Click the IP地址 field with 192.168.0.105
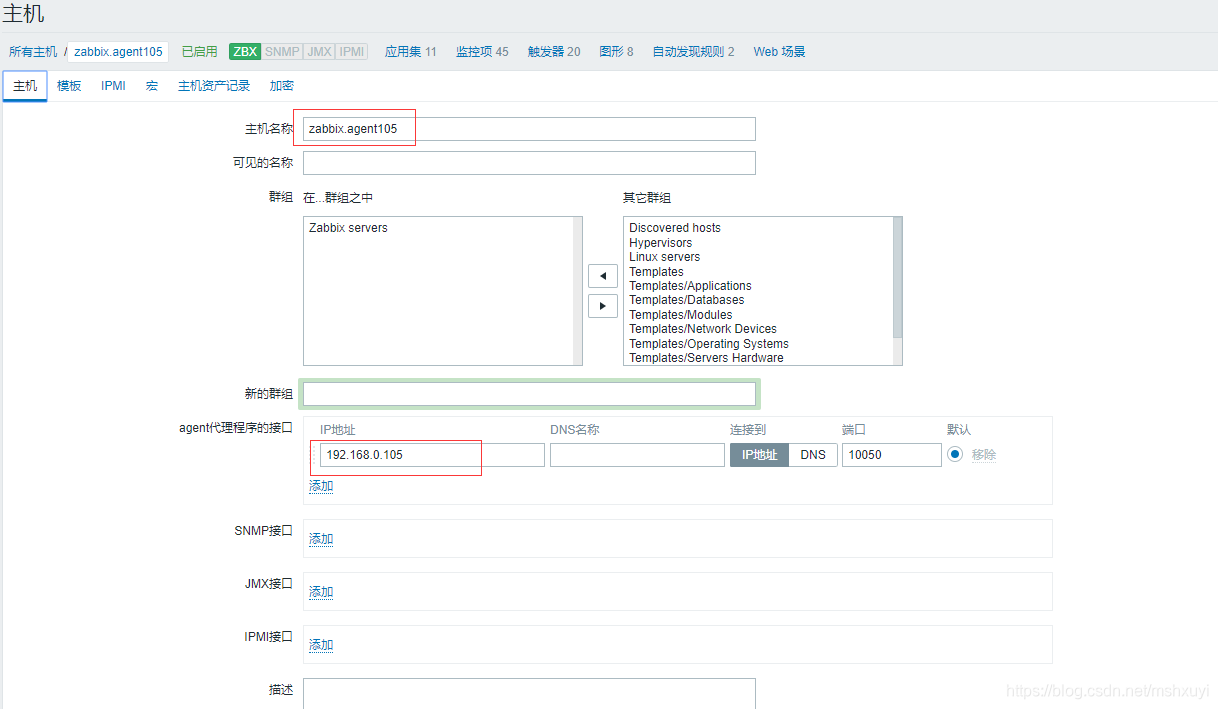1218x709 pixels. point(432,455)
